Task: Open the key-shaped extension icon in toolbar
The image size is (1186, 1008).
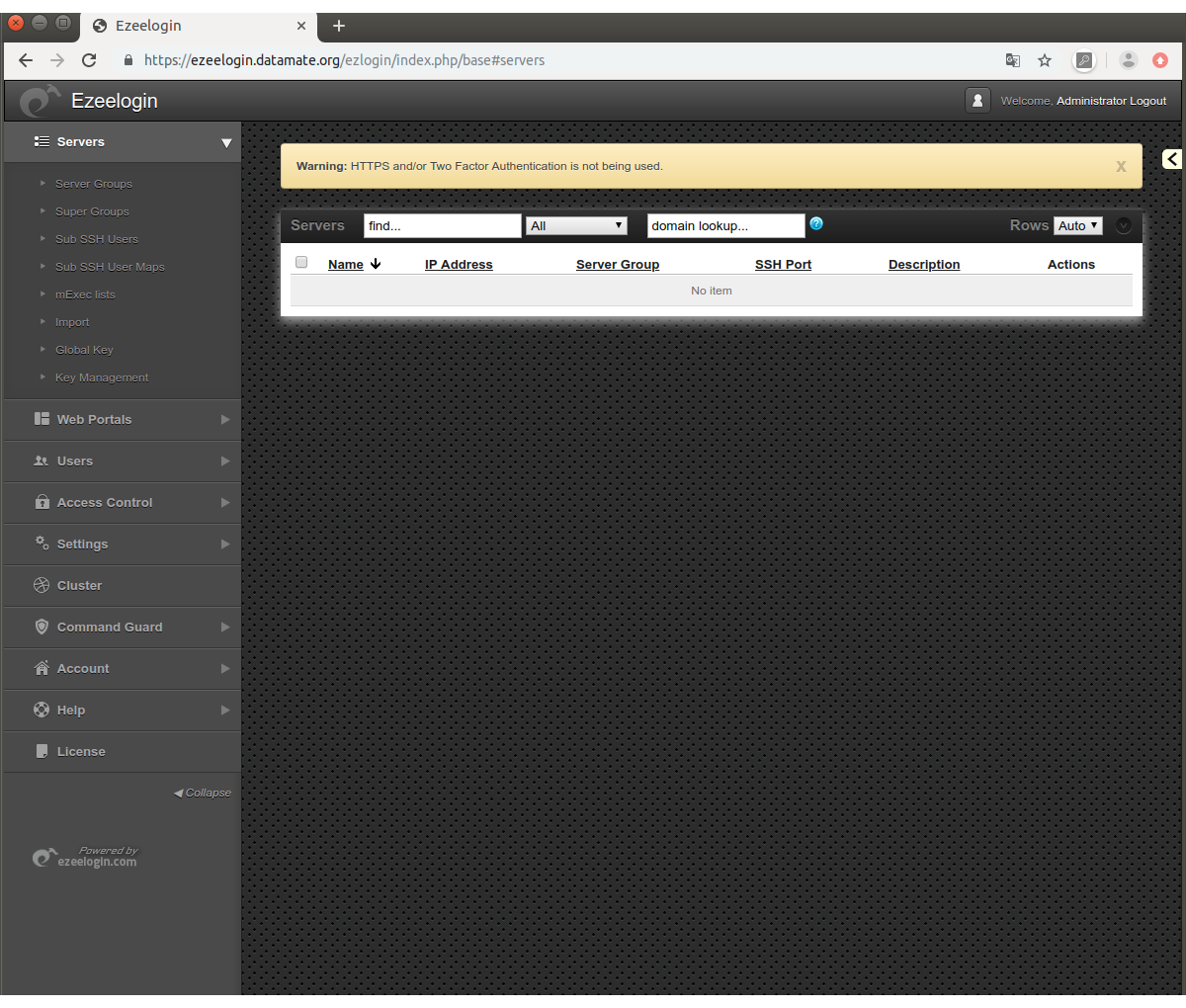Action: click(1084, 60)
